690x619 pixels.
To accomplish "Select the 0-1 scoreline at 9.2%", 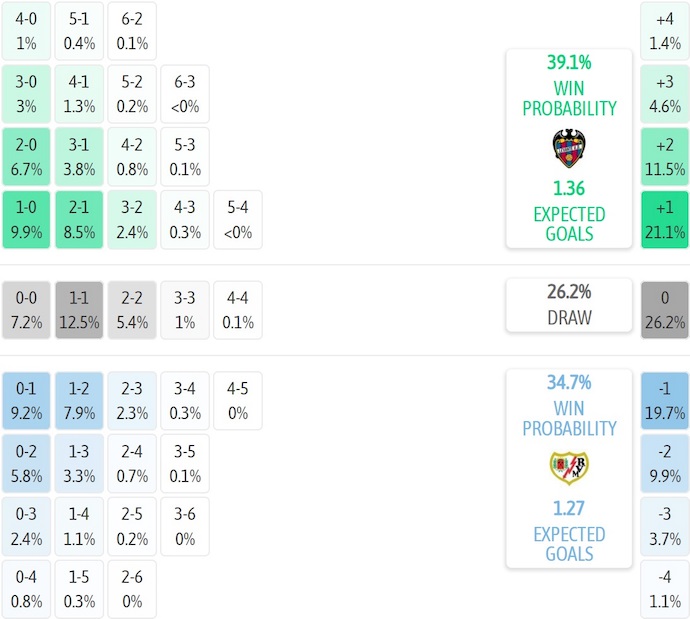I will tap(26, 400).
